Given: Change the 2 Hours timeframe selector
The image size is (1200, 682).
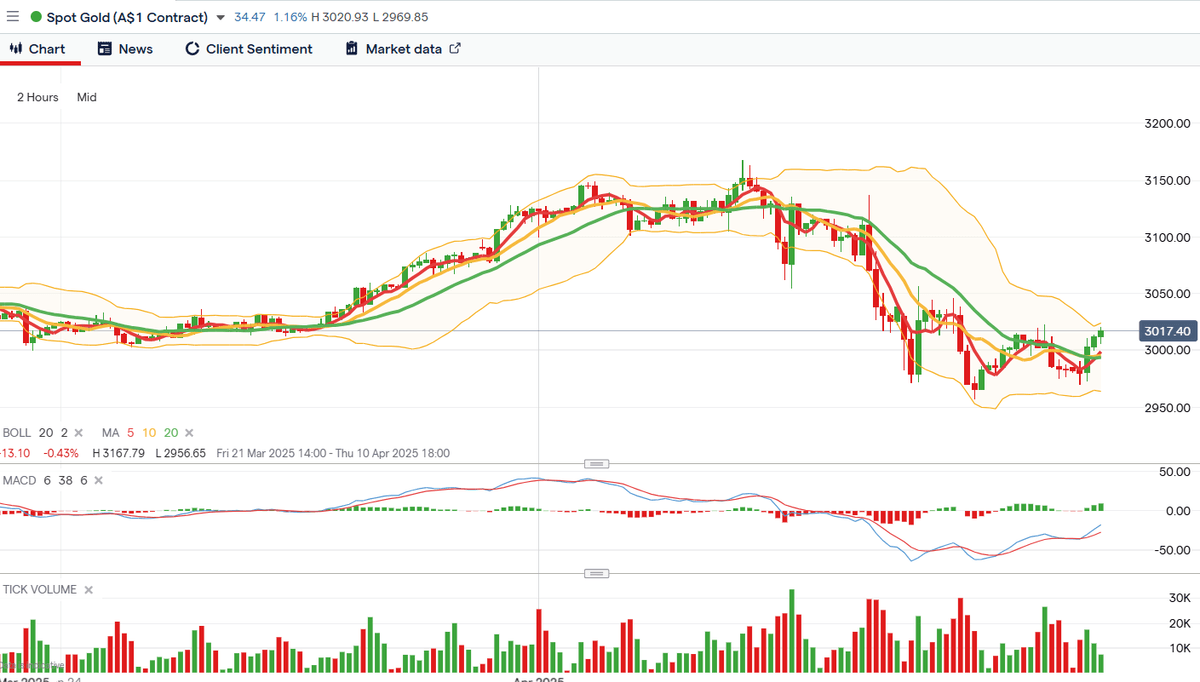Looking at the screenshot, I should pyautogui.click(x=38, y=97).
